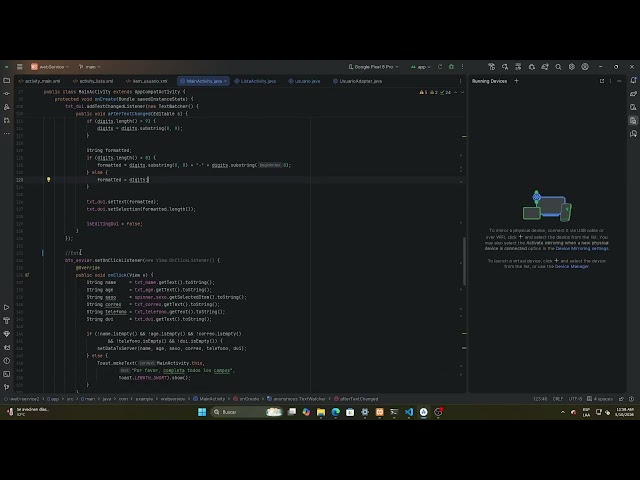Open the Terminal tool window
The image size is (640, 480).
tap(7, 374)
